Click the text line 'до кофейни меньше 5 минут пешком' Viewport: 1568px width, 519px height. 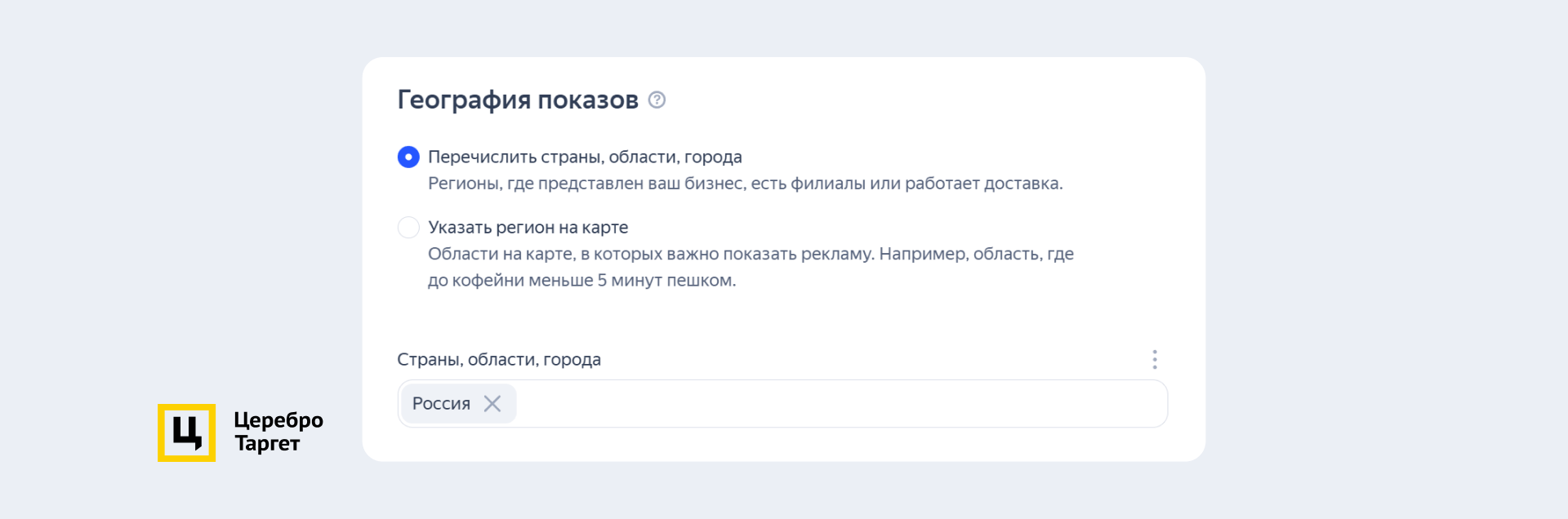[581, 280]
